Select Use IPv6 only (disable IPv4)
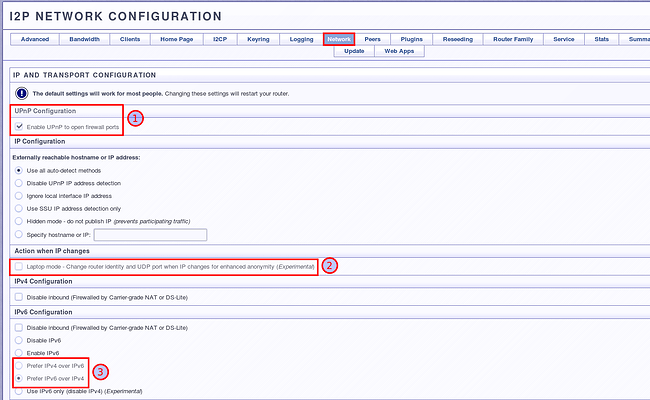The height and width of the screenshot is (400, 650). coord(19,391)
